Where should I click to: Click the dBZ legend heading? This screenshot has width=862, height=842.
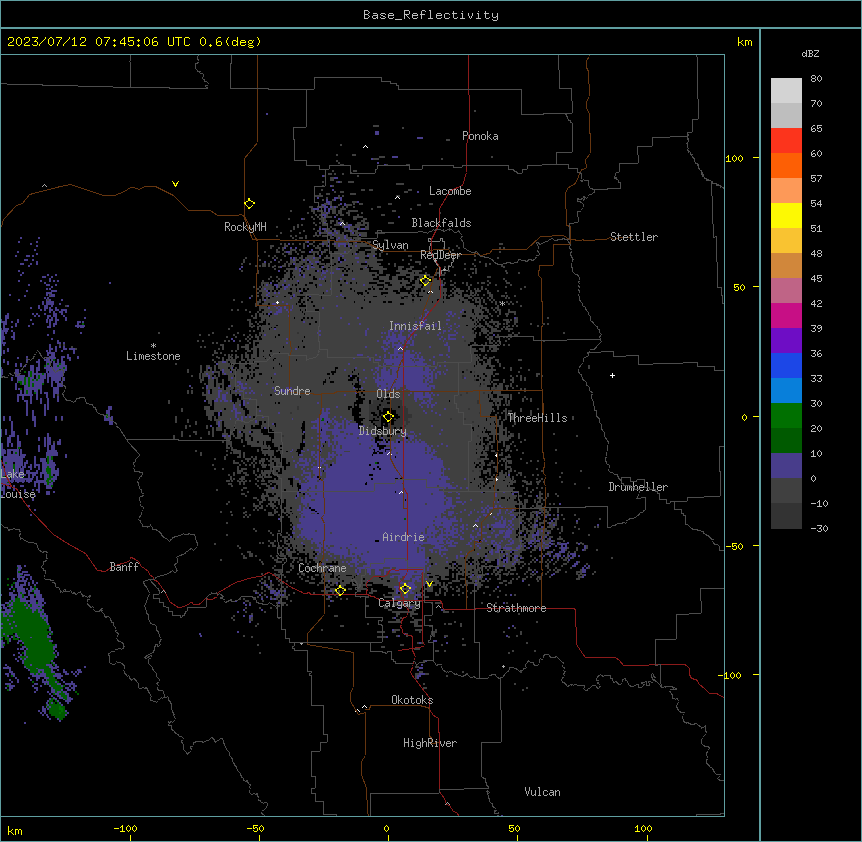(x=810, y=53)
